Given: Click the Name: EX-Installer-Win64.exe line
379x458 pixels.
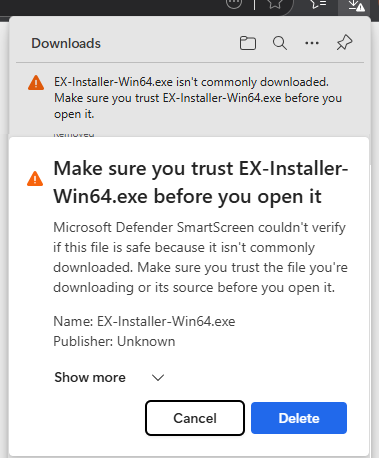Looking at the screenshot, I should pos(144,321).
